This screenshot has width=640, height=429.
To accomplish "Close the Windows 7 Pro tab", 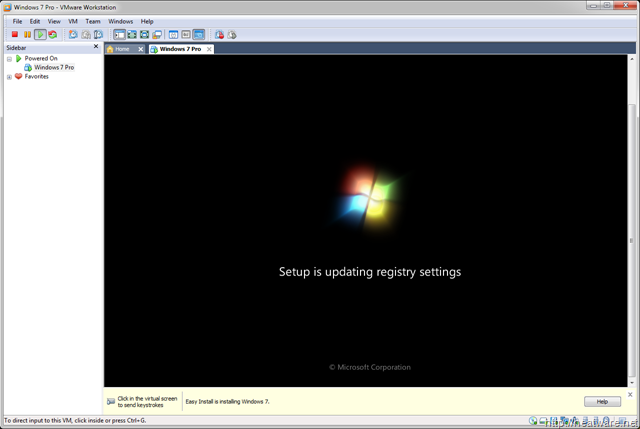I will click(209, 49).
